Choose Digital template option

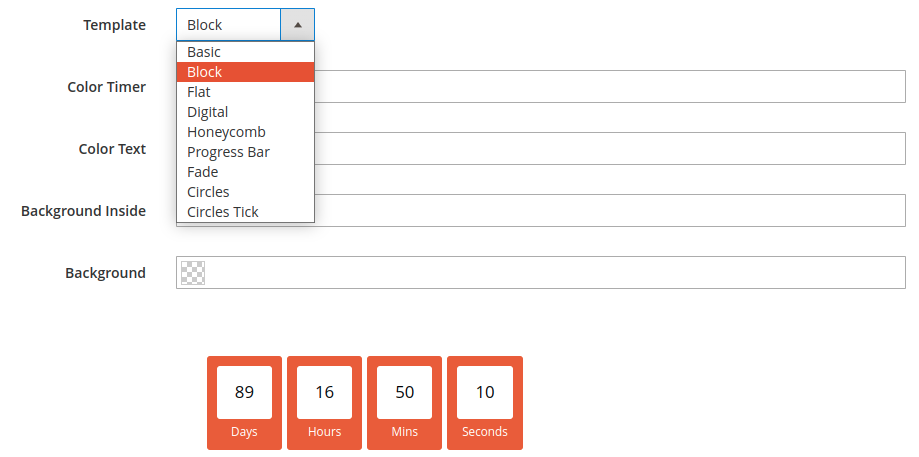(246, 111)
